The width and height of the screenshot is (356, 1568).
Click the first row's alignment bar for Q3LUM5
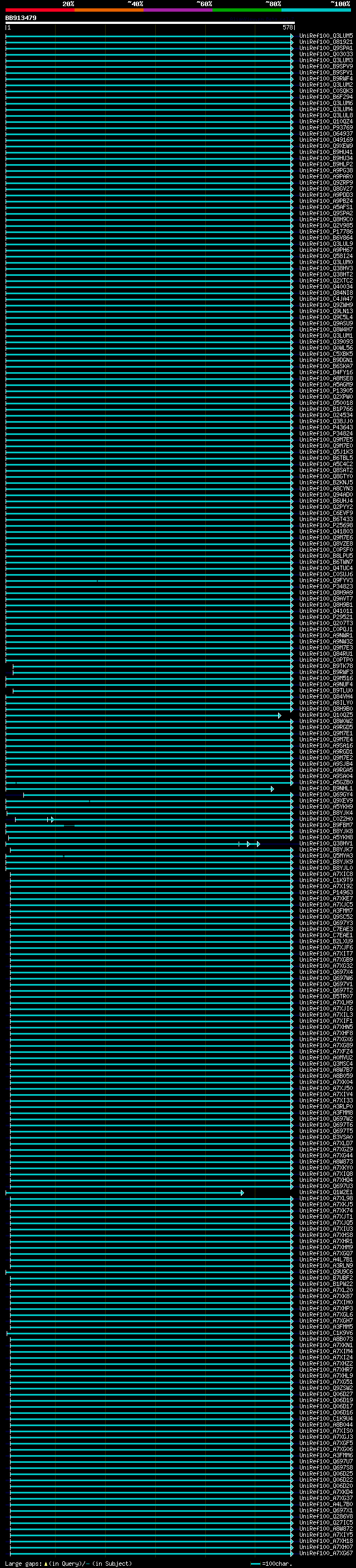[x=149, y=36]
